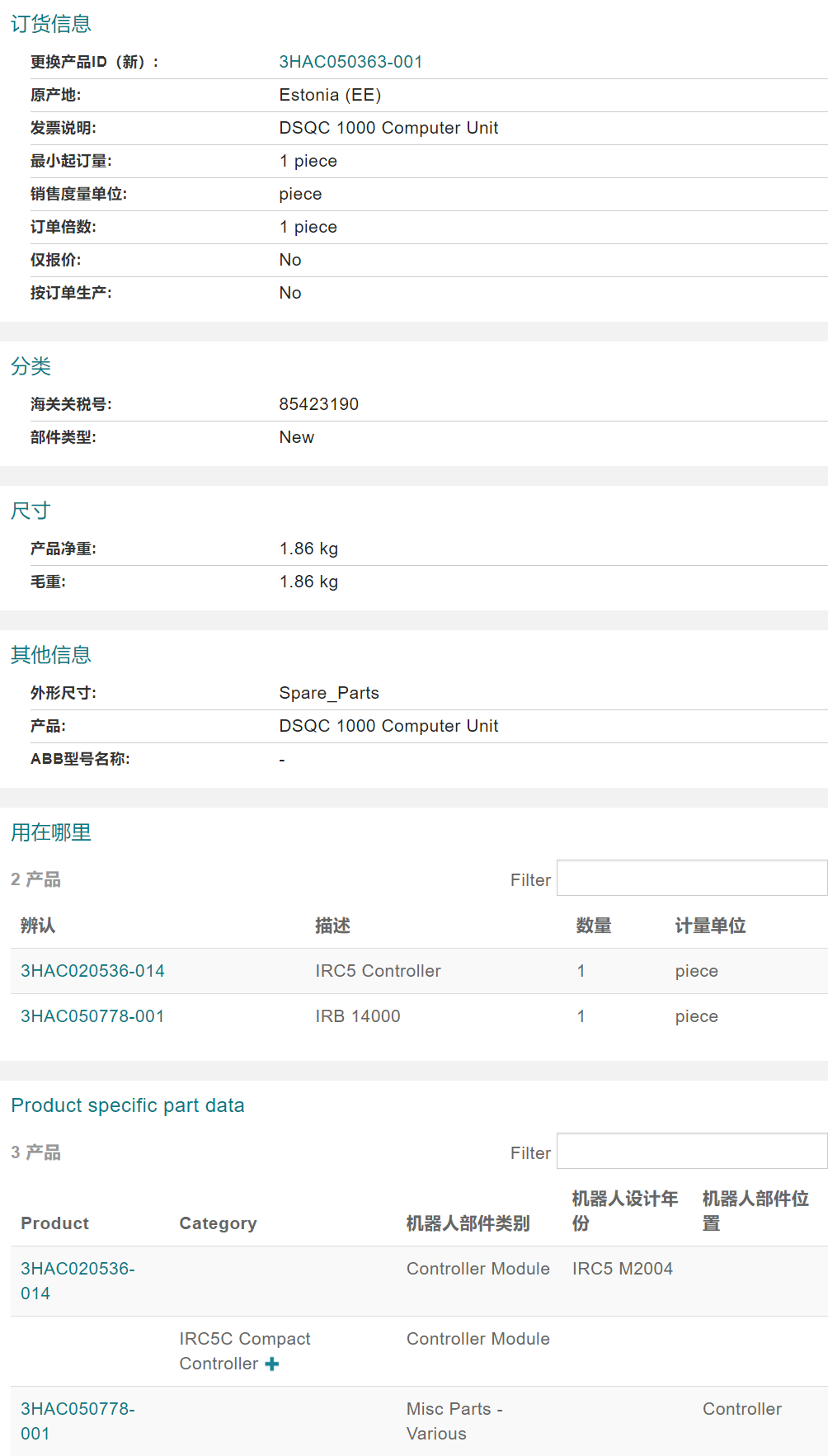Expand the IRC5C Compact Controller plus icon
Viewport: 828px width, 1456px height.
click(272, 1364)
